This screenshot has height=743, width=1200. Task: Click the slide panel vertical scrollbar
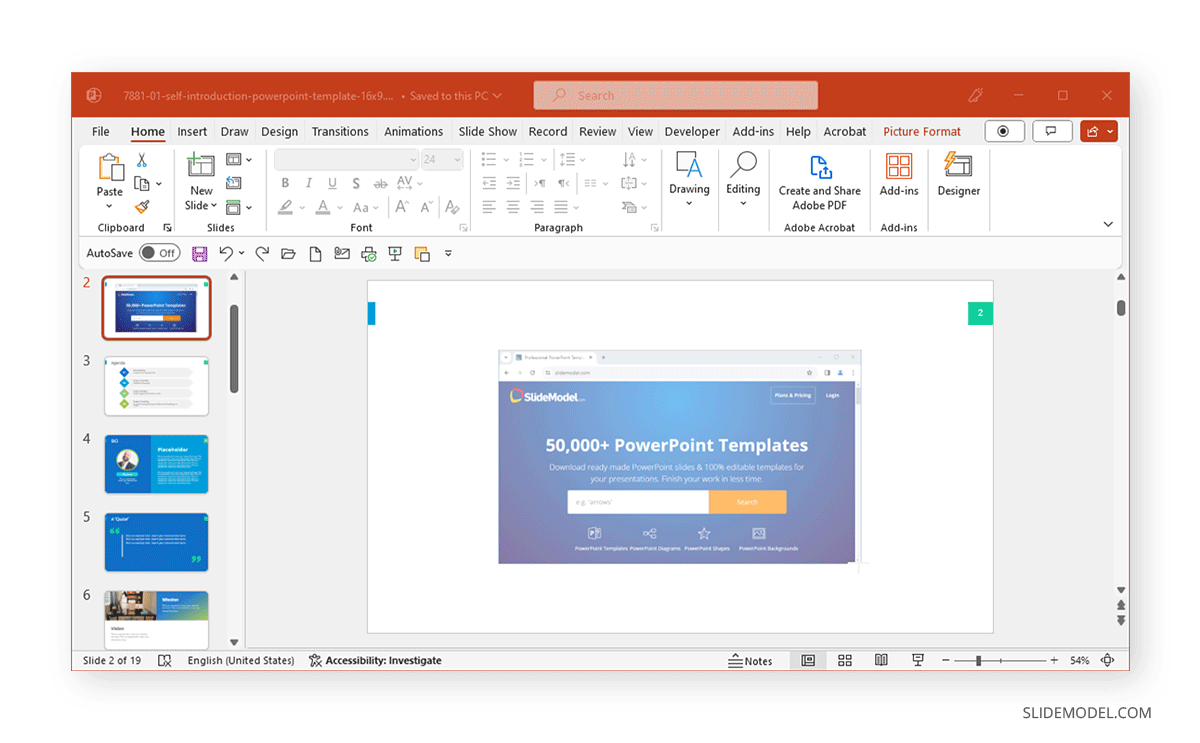(x=234, y=348)
